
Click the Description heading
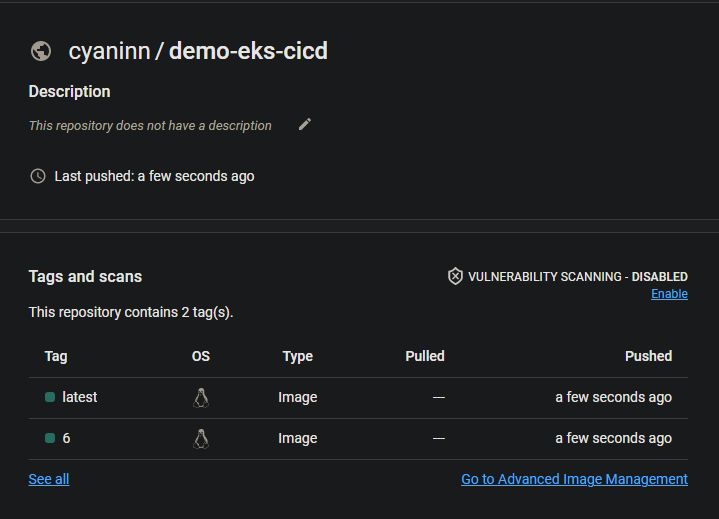[69, 91]
